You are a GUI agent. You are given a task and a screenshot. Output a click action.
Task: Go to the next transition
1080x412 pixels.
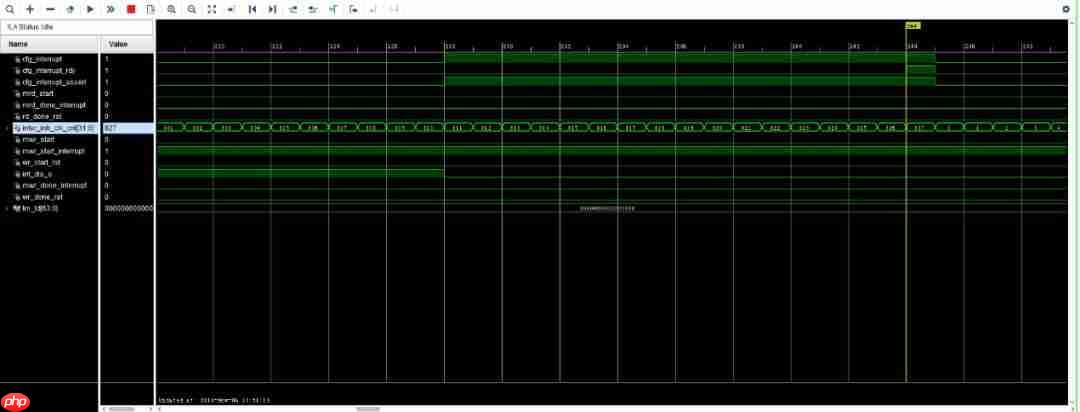[x=313, y=10]
